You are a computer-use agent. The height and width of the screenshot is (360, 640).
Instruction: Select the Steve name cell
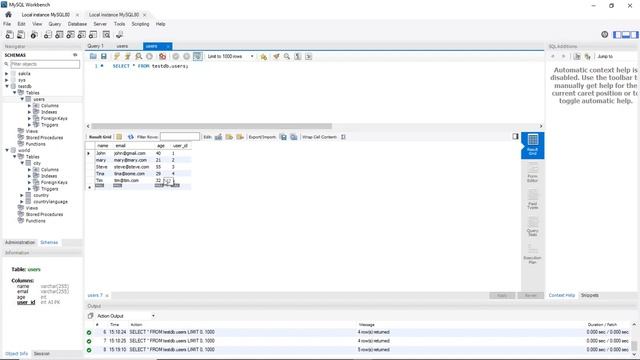coord(102,167)
